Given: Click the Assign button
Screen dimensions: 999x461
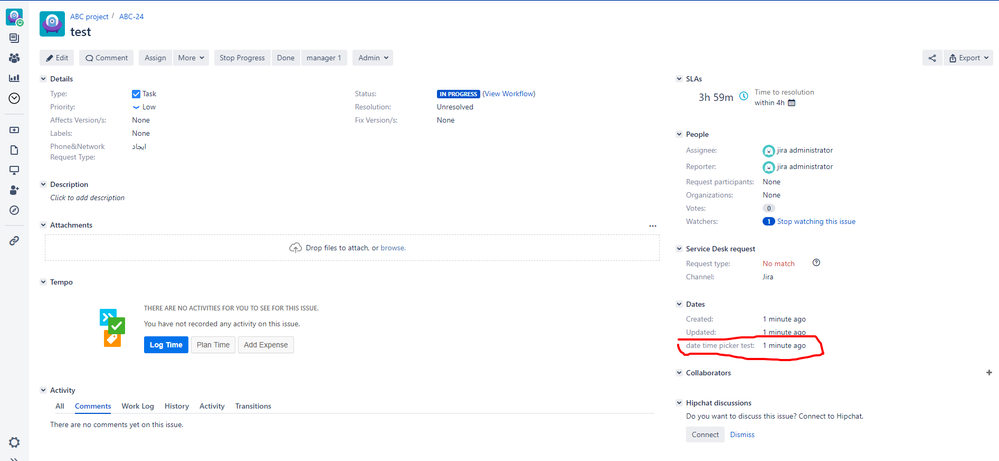Looking at the screenshot, I should coord(155,58).
